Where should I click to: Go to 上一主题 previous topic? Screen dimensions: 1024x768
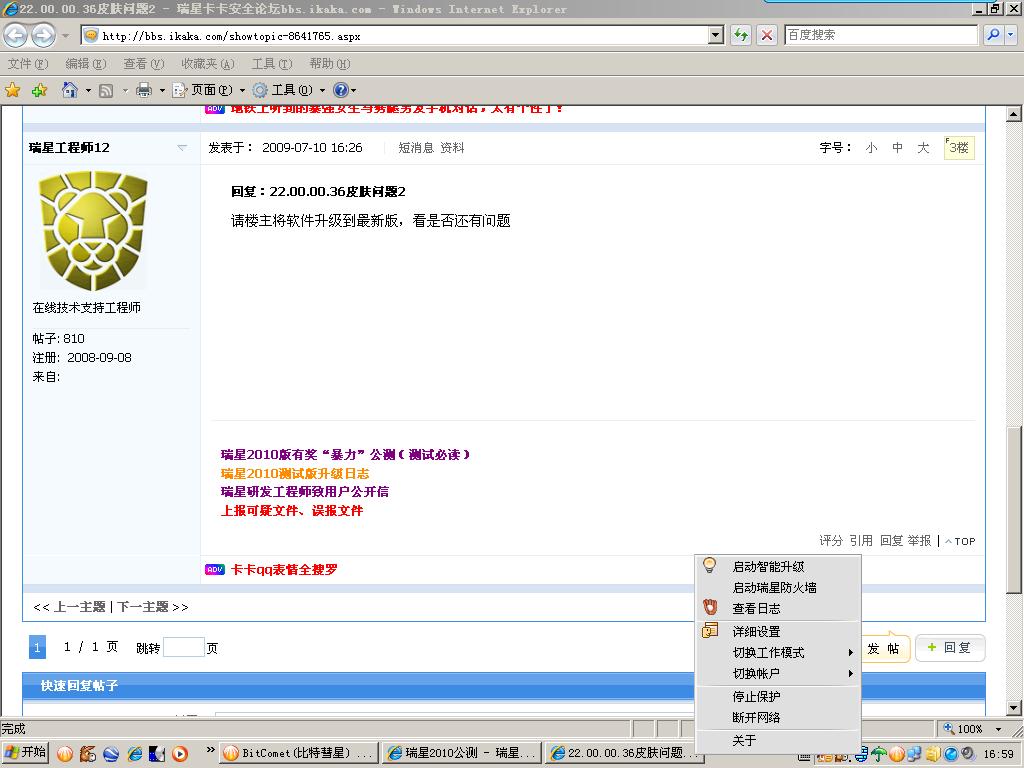(x=80, y=607)
